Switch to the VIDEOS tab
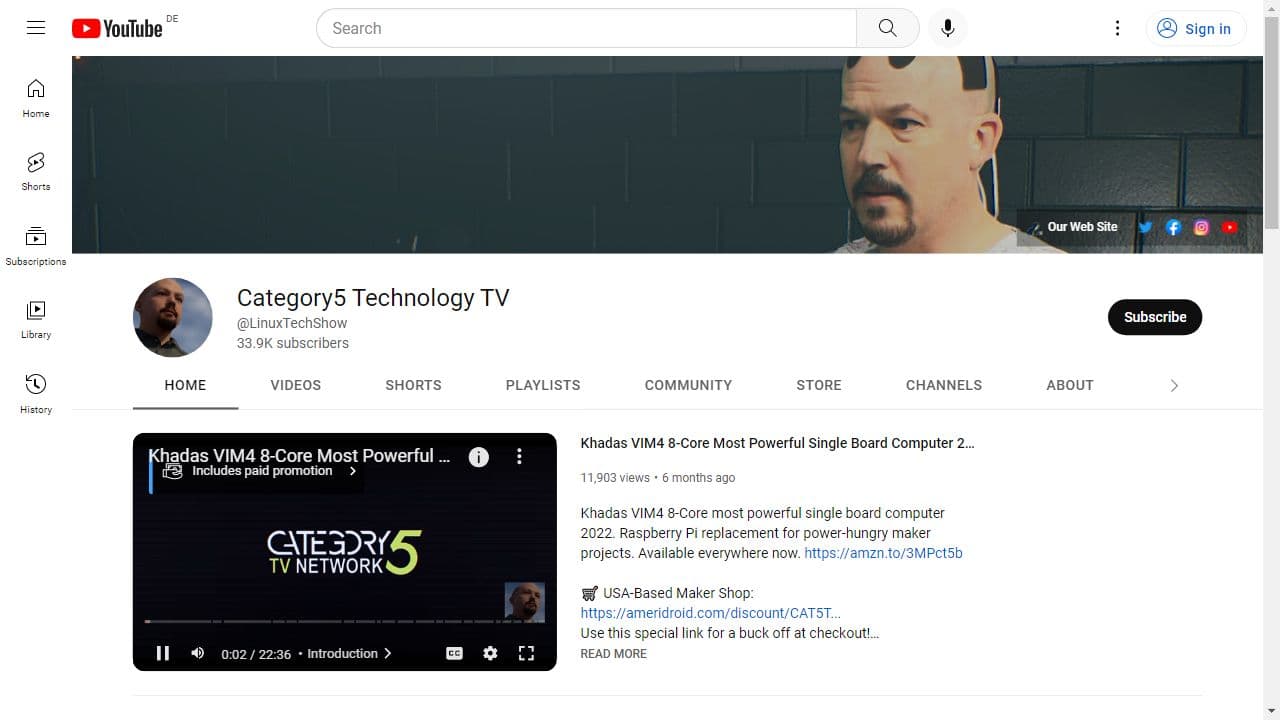The image size is (1280, 720). pyautogui.click(x=295, y=385)
